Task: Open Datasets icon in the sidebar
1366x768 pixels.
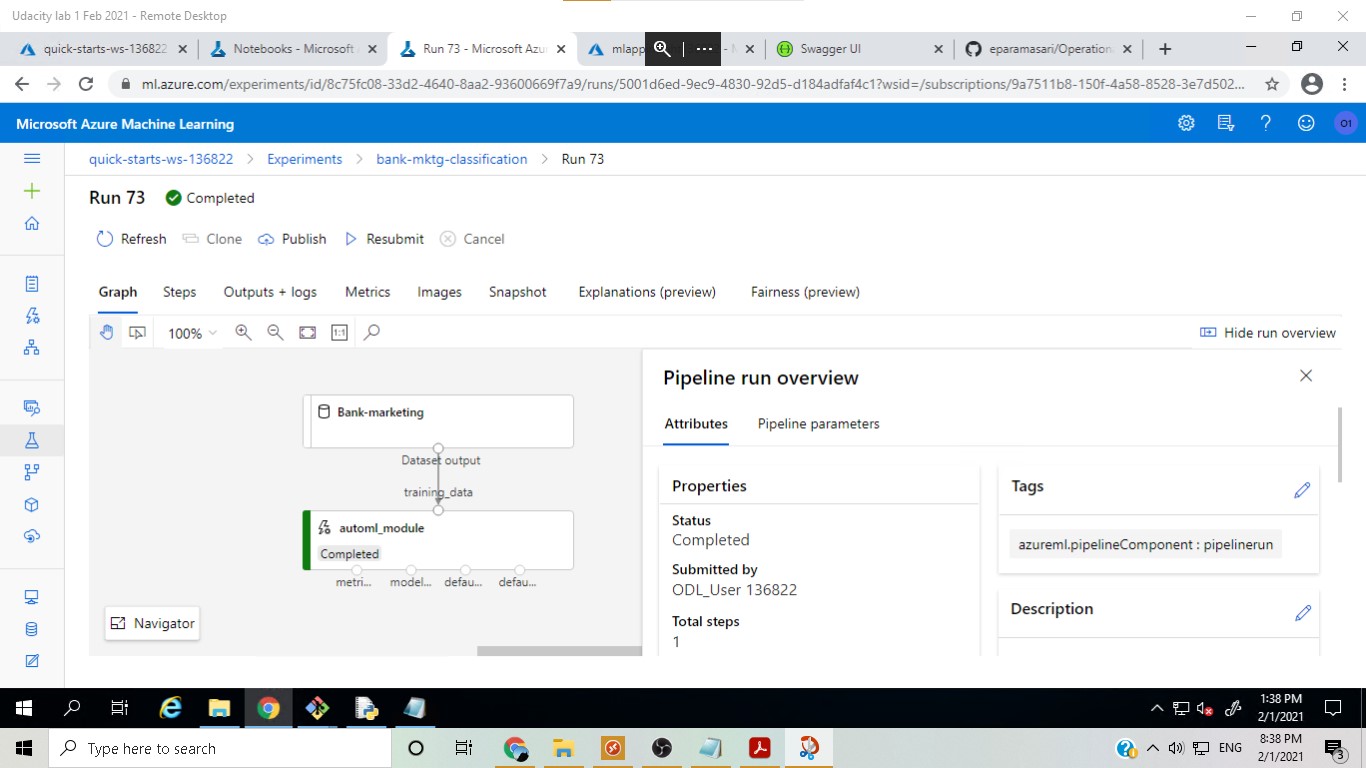Action: [x=32, y=408]
